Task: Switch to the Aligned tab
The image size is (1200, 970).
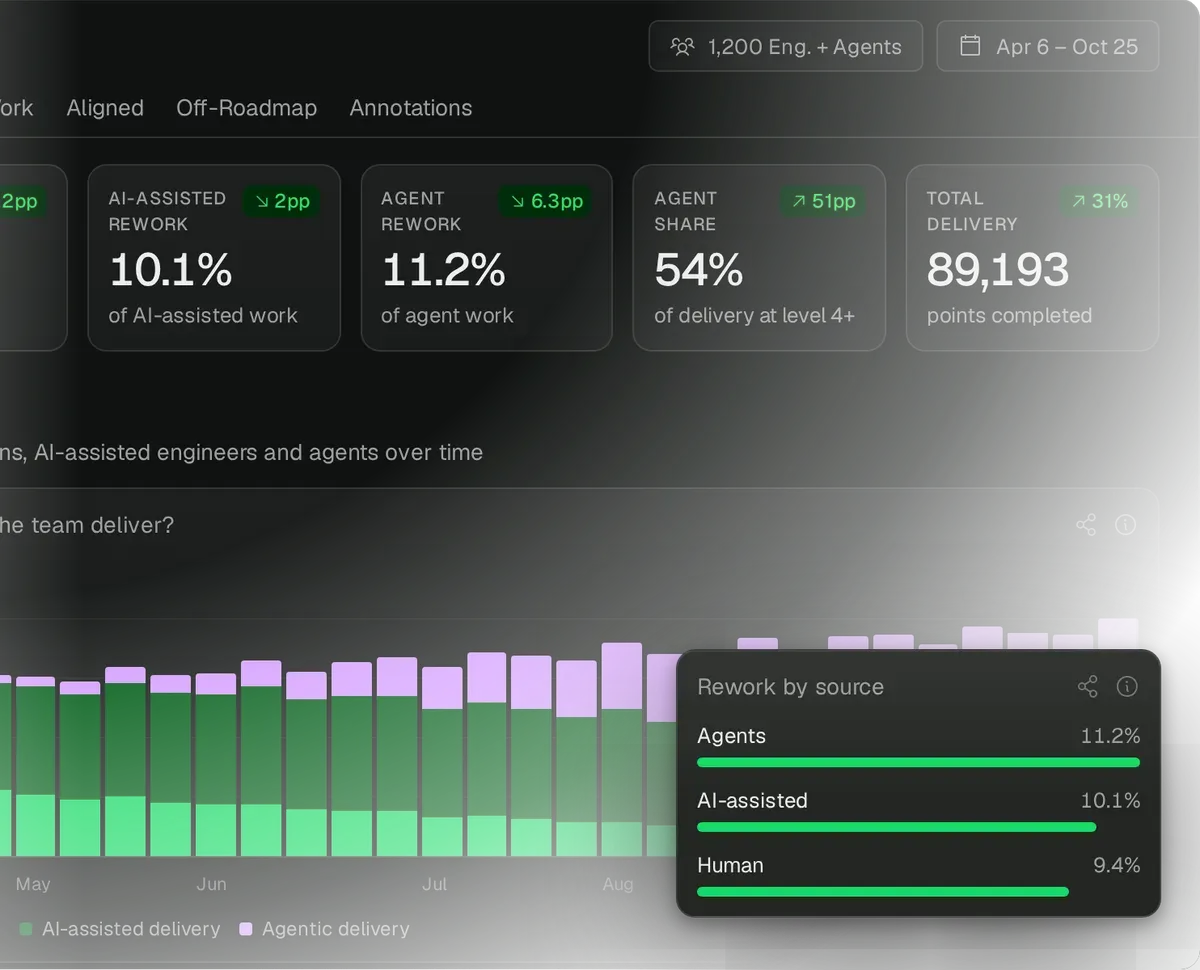Action: (105, 108)
